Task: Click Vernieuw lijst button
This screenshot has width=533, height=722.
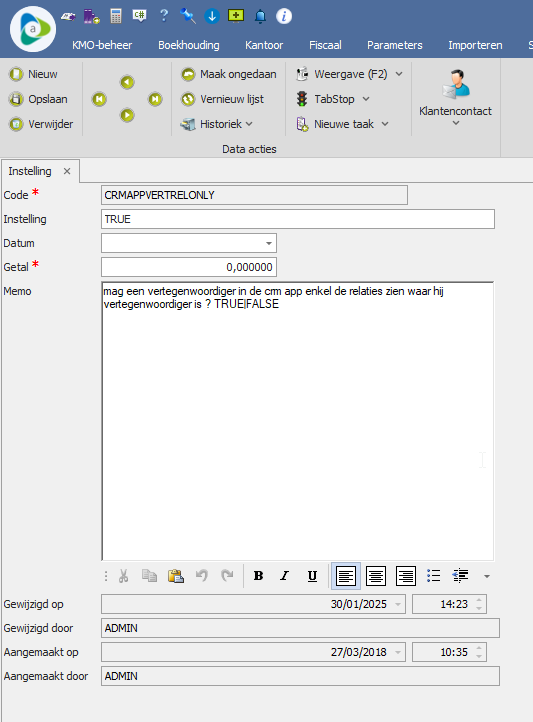Action: [222, 99]
